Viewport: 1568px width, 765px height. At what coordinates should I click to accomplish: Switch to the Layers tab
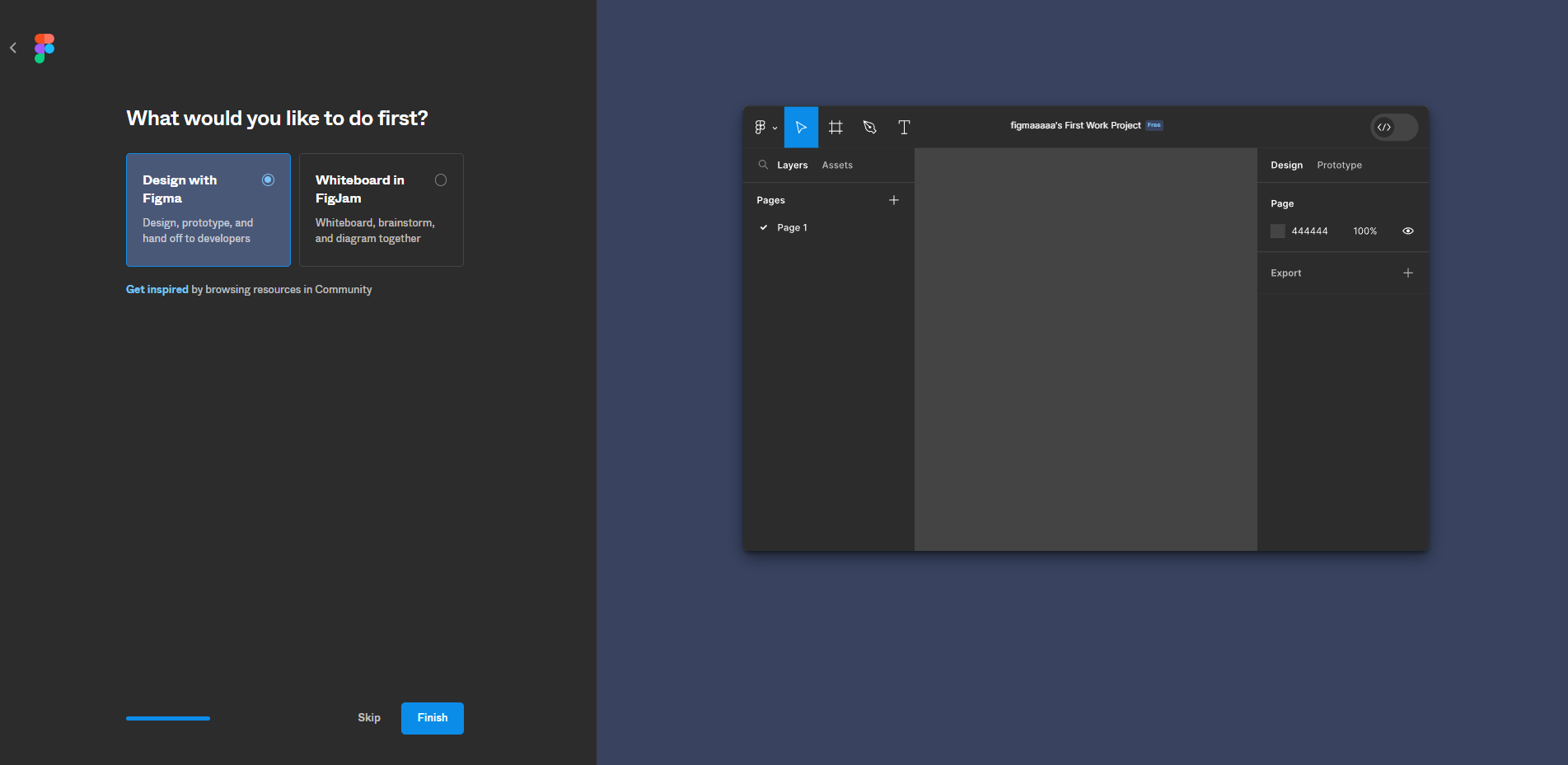(792, 166)
